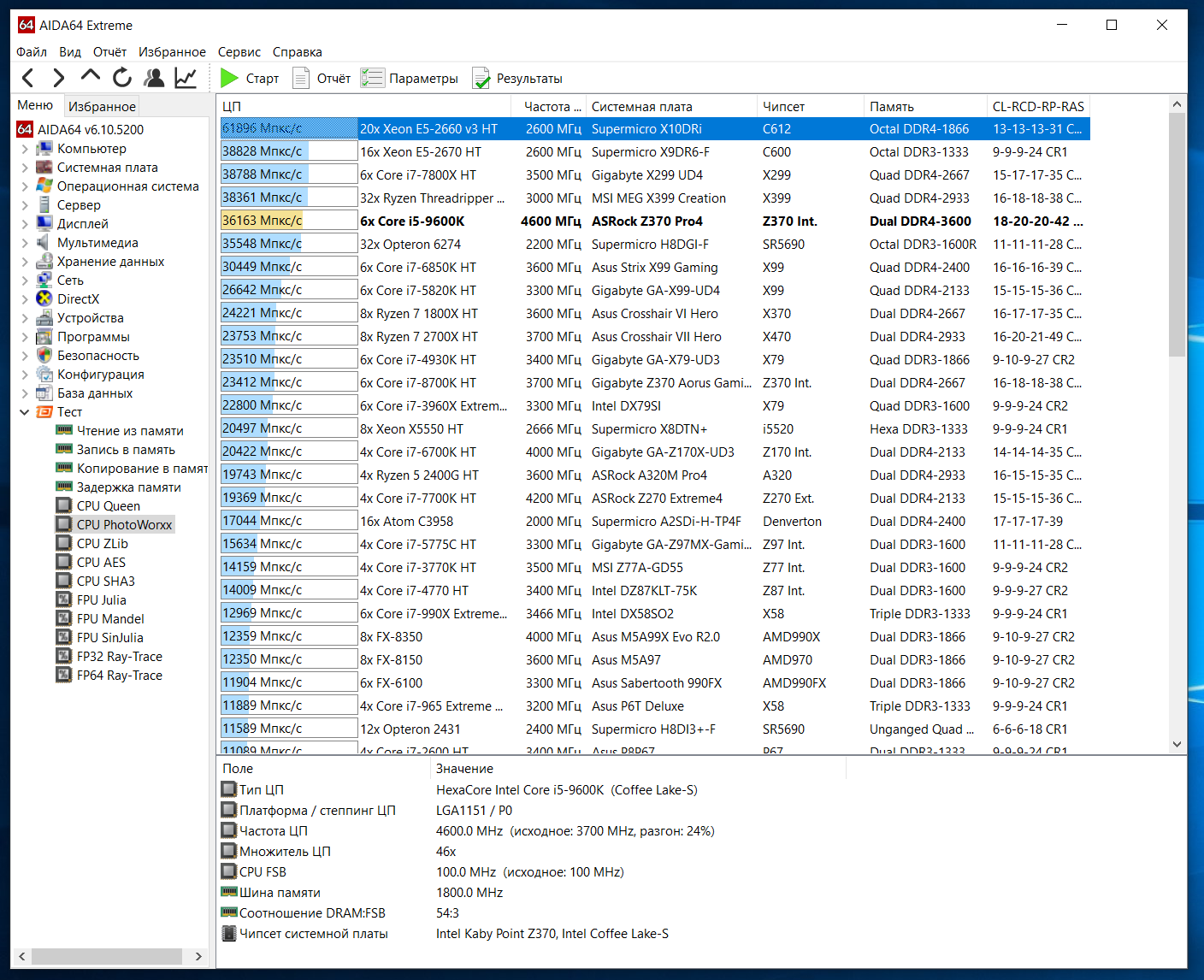Click the Тест benchmark icon in tree
This screenshot has height=980, width=1204.
pos(44,411)
